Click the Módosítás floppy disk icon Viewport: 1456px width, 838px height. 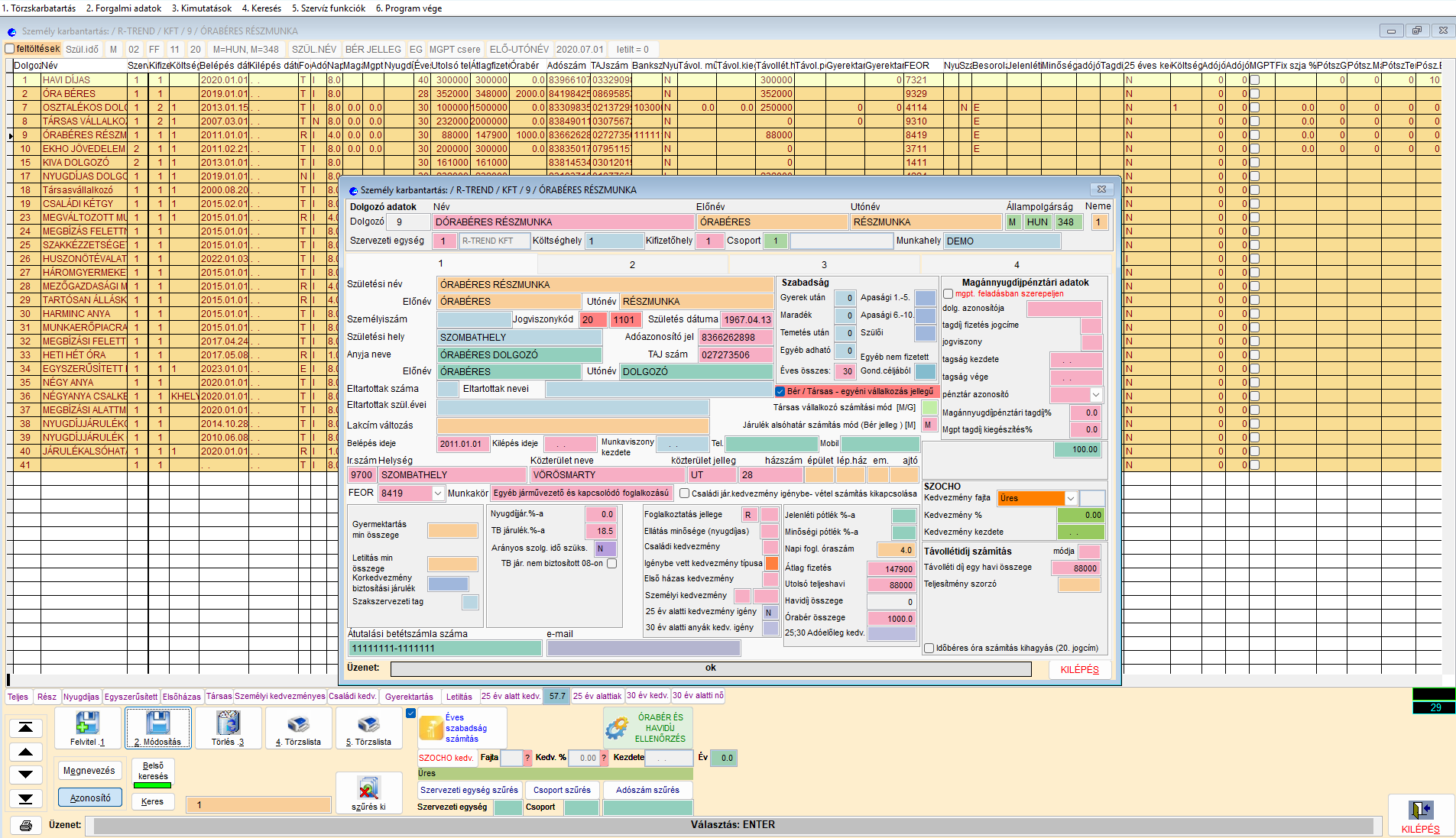click(x=158, y=723)
